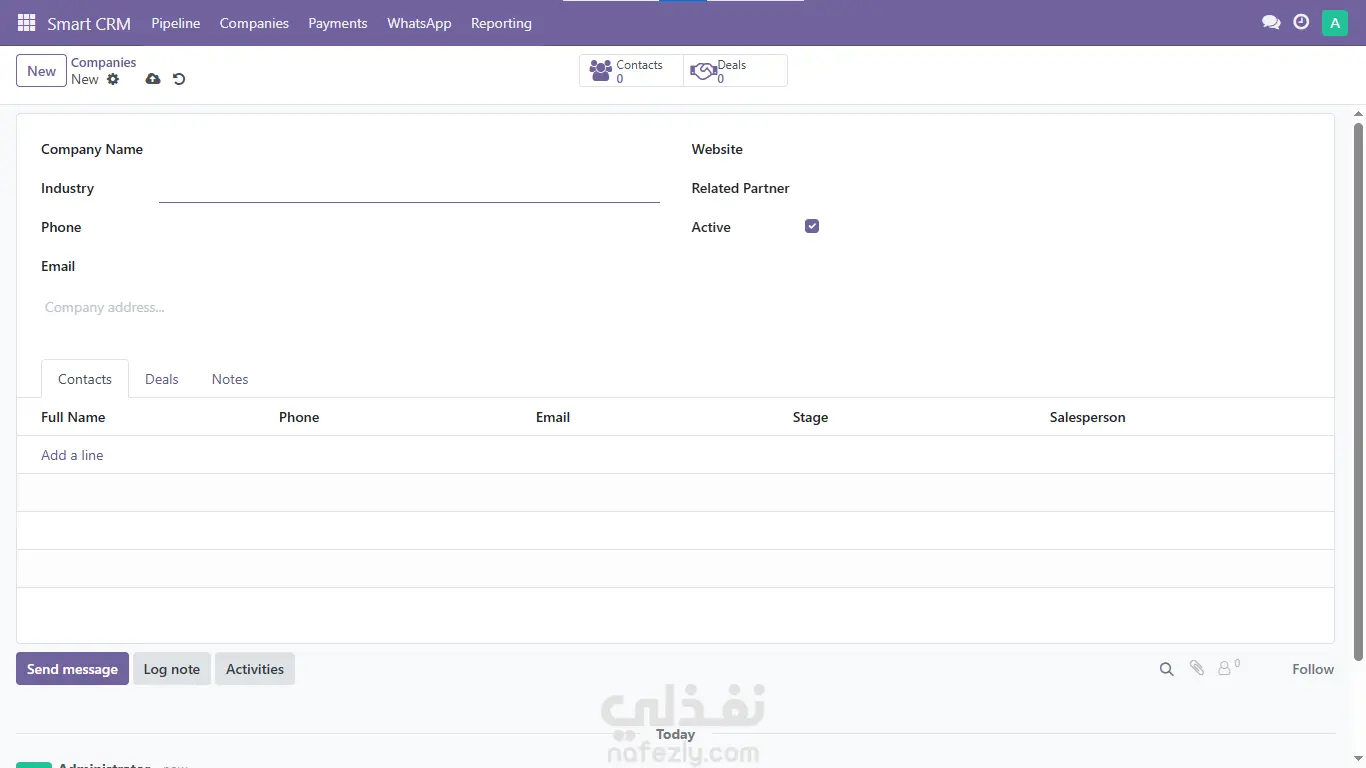Open the Contacts stat button

tap(631, 71)
